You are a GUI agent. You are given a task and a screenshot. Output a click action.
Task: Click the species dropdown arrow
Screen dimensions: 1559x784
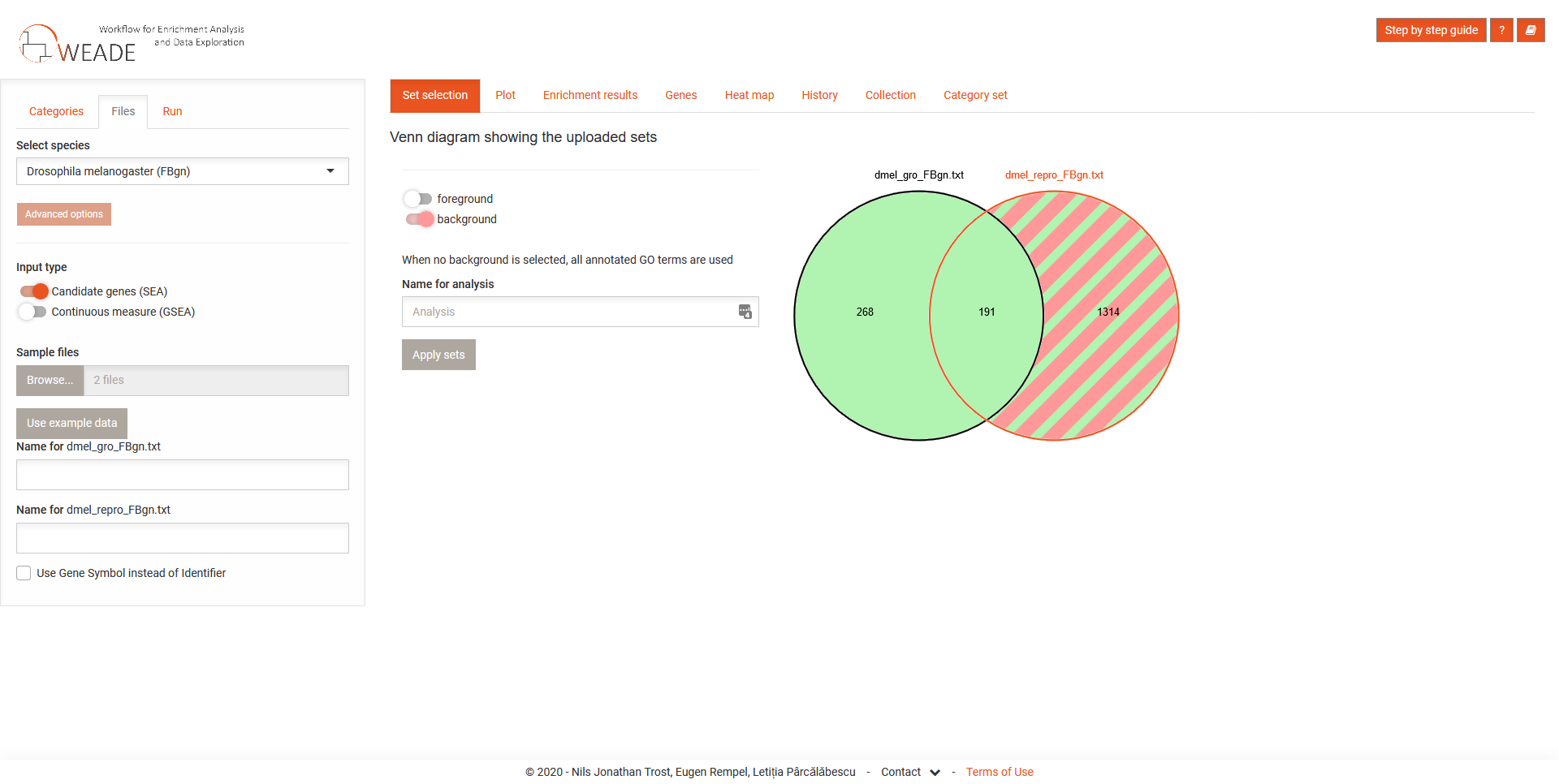(x=330, y=171)
